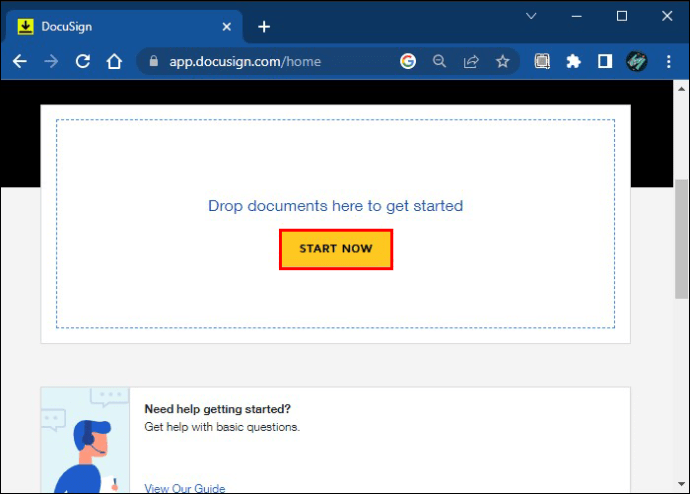690x494 pixels.
Task: View site security lock info
Action: click(154, 61)
